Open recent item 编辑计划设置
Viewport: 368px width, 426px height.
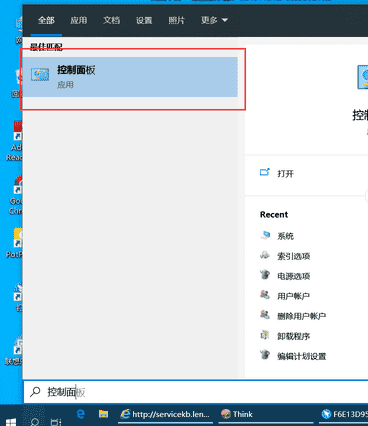(302, 356)
